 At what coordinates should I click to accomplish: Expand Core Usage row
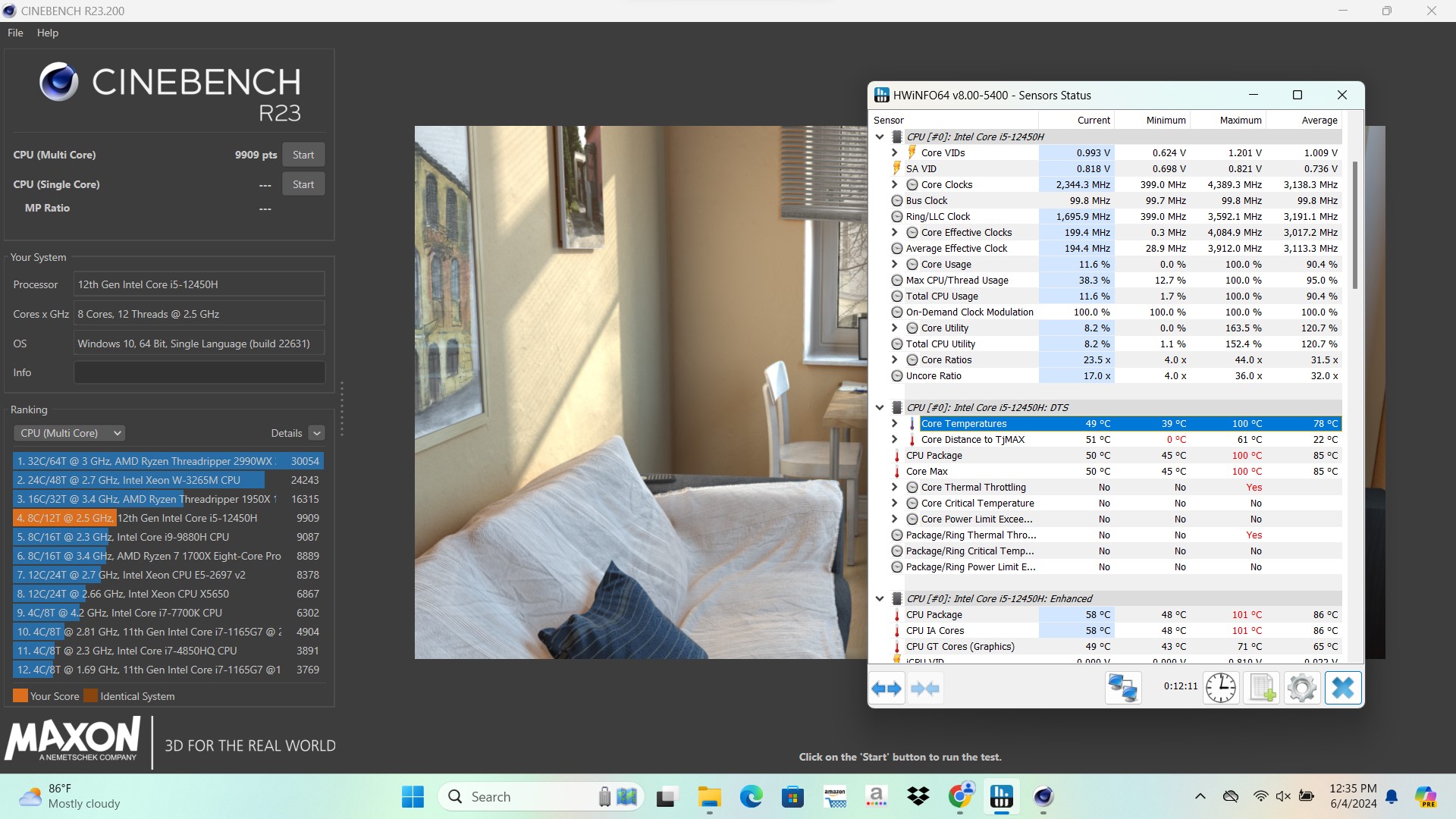point(894,264)
